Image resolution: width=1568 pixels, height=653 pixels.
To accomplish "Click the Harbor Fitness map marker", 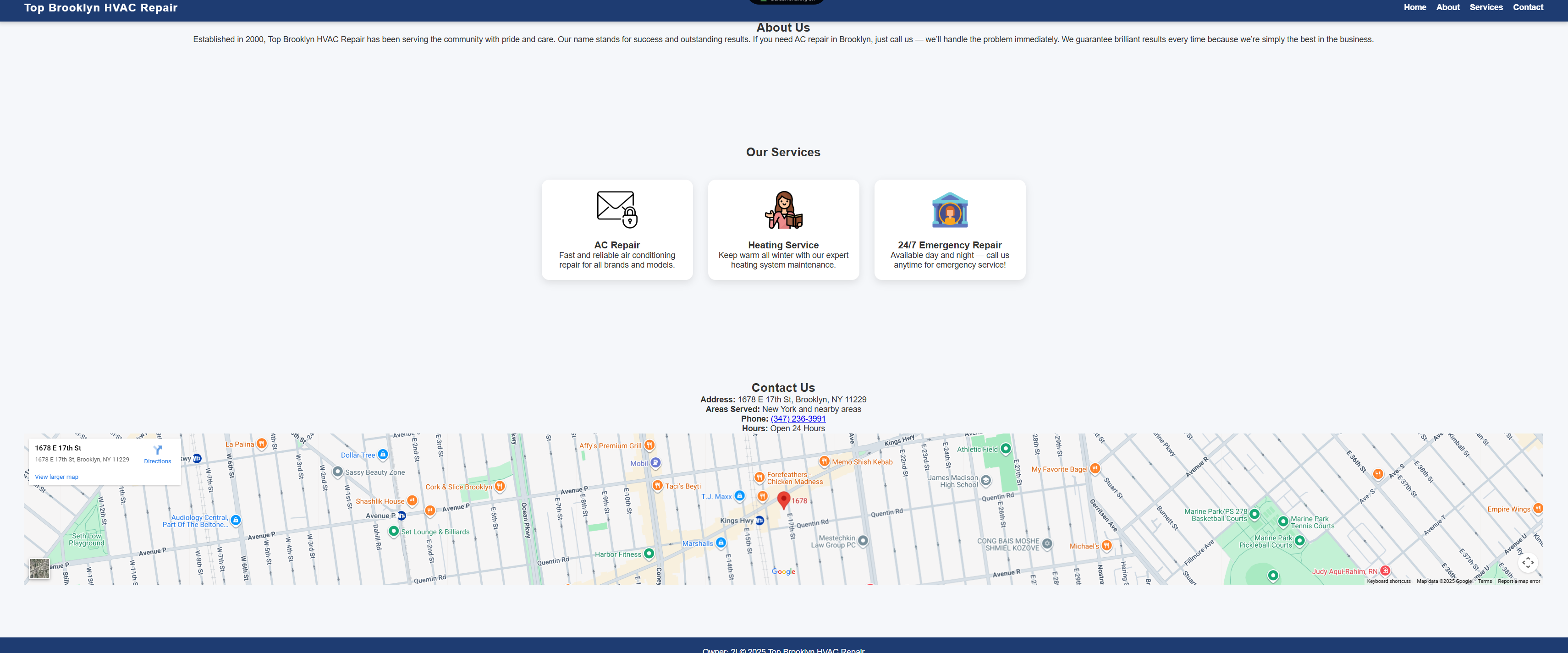I will coord(649,553).
